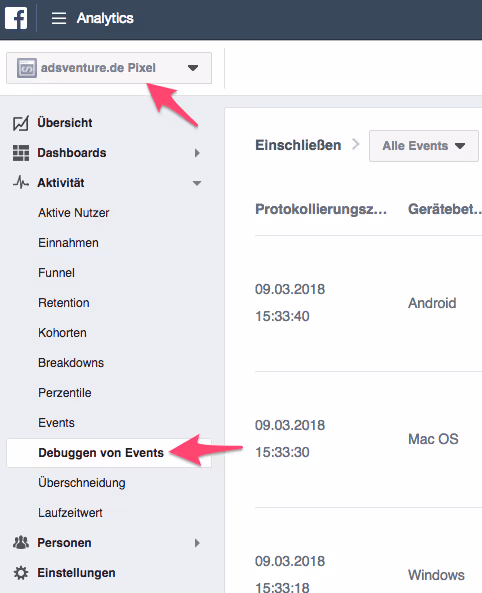The width and height of the screenshot is (482, 593).
Task: Open the Einnahmen report
Action: point(68,243)
